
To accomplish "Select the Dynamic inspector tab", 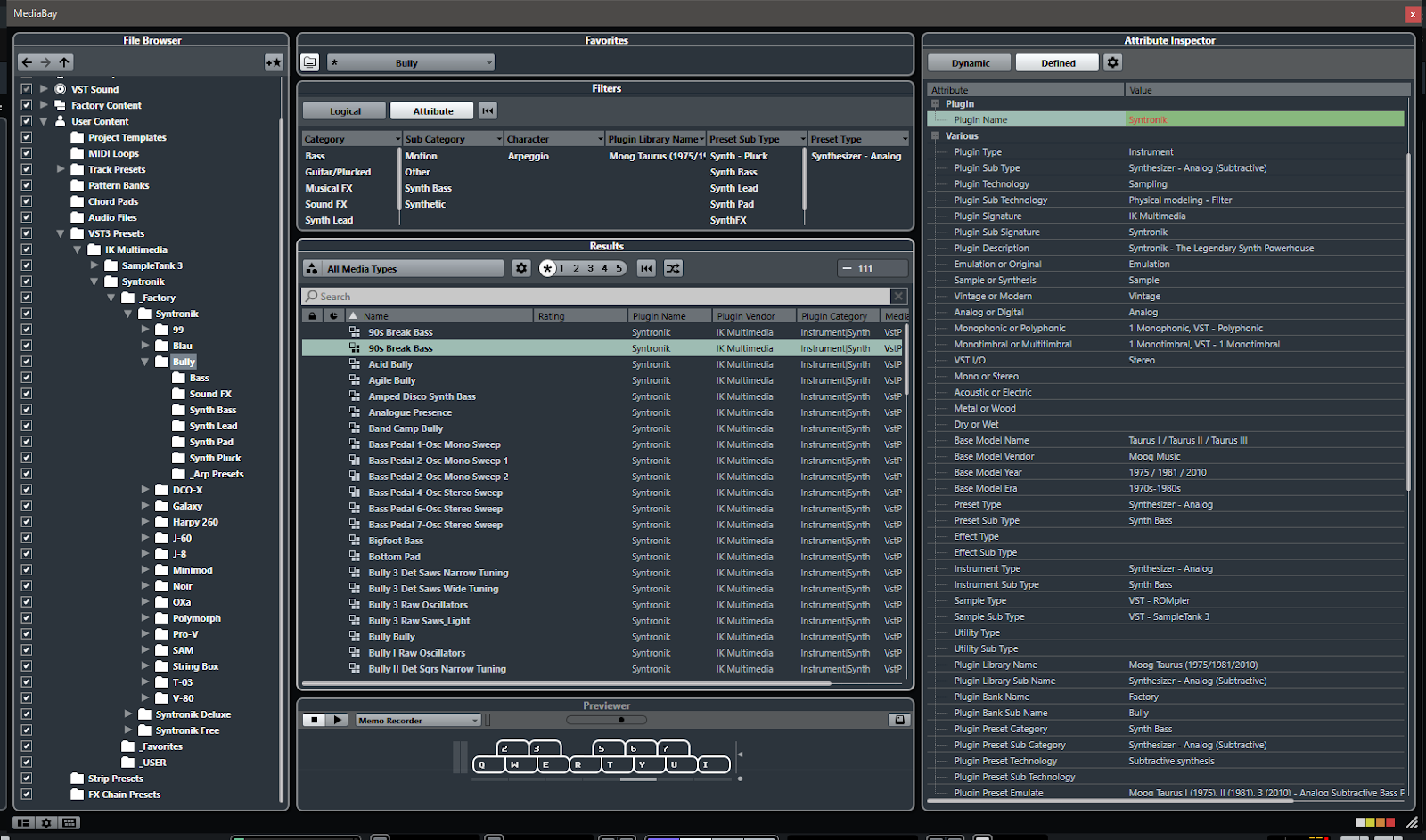I will (x=970, y=62).
